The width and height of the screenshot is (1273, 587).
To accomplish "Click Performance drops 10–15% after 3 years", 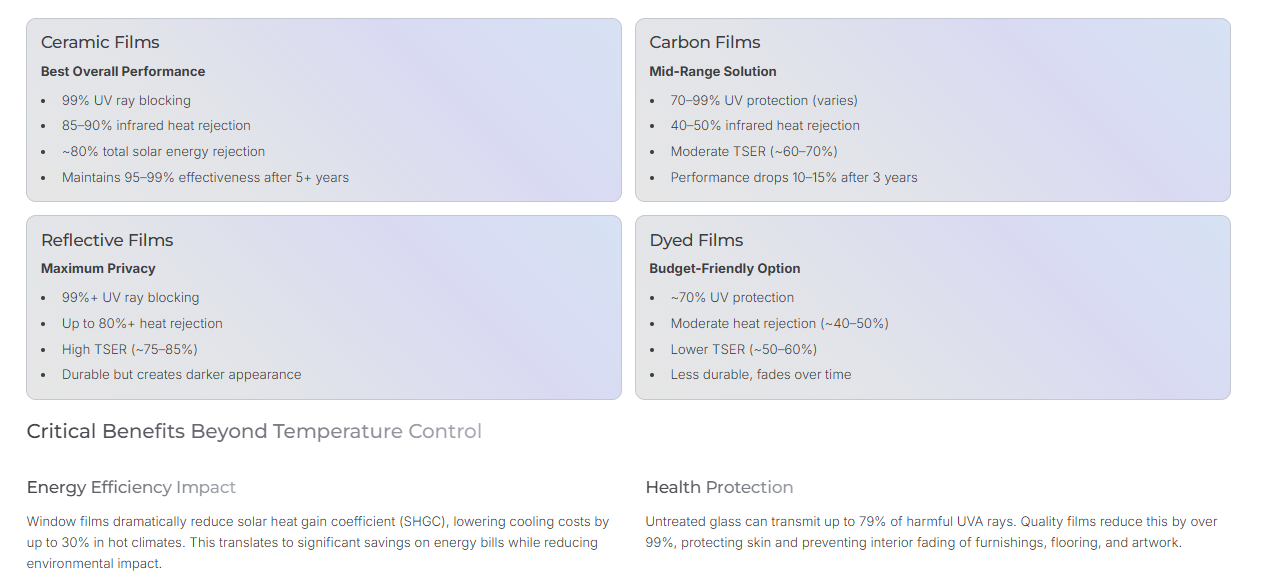I will (793, 177).
